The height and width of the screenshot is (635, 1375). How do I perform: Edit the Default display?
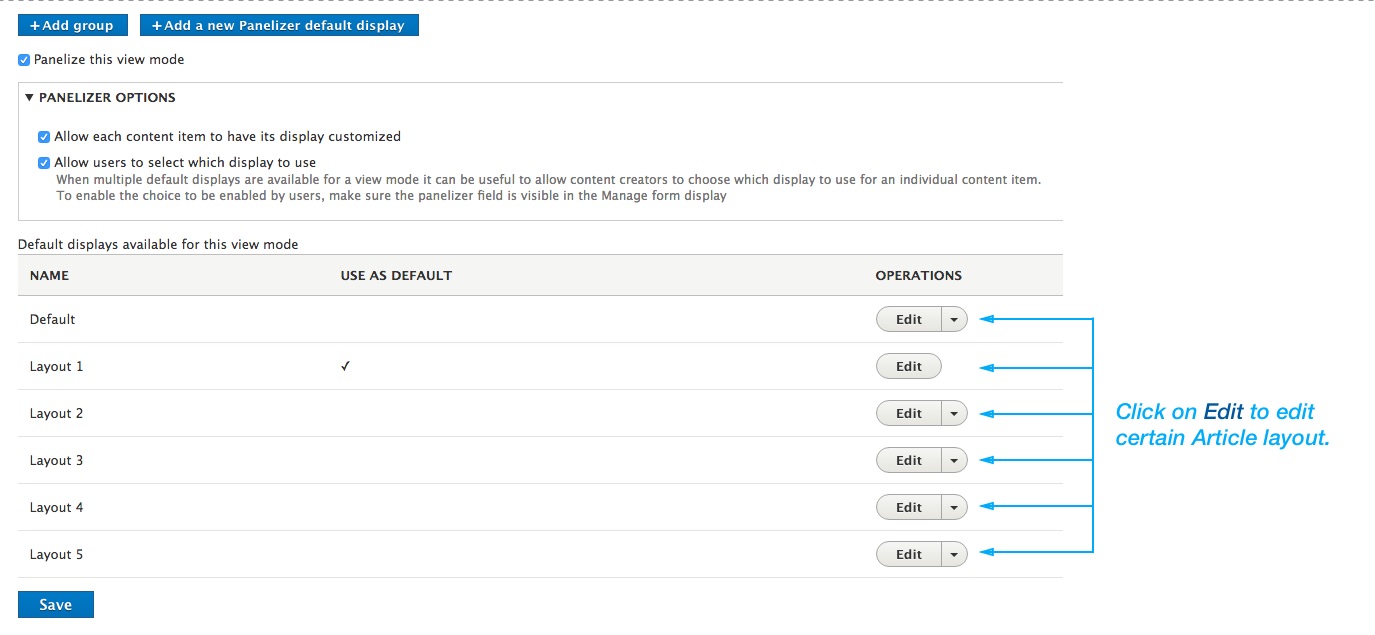908,320
